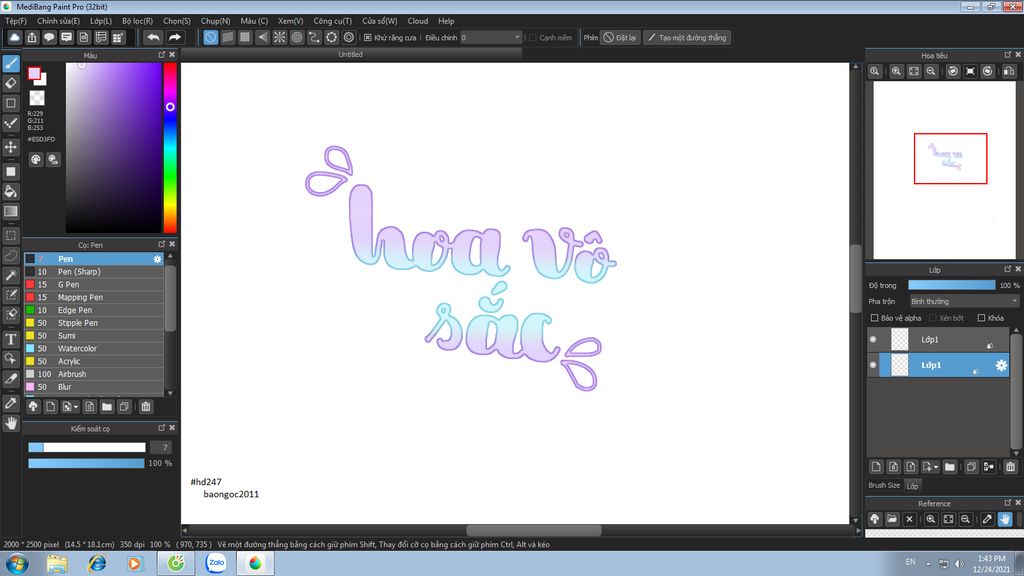Open the Bộ lọc(R) menu

pyautogui.click(x=137, y=21)
